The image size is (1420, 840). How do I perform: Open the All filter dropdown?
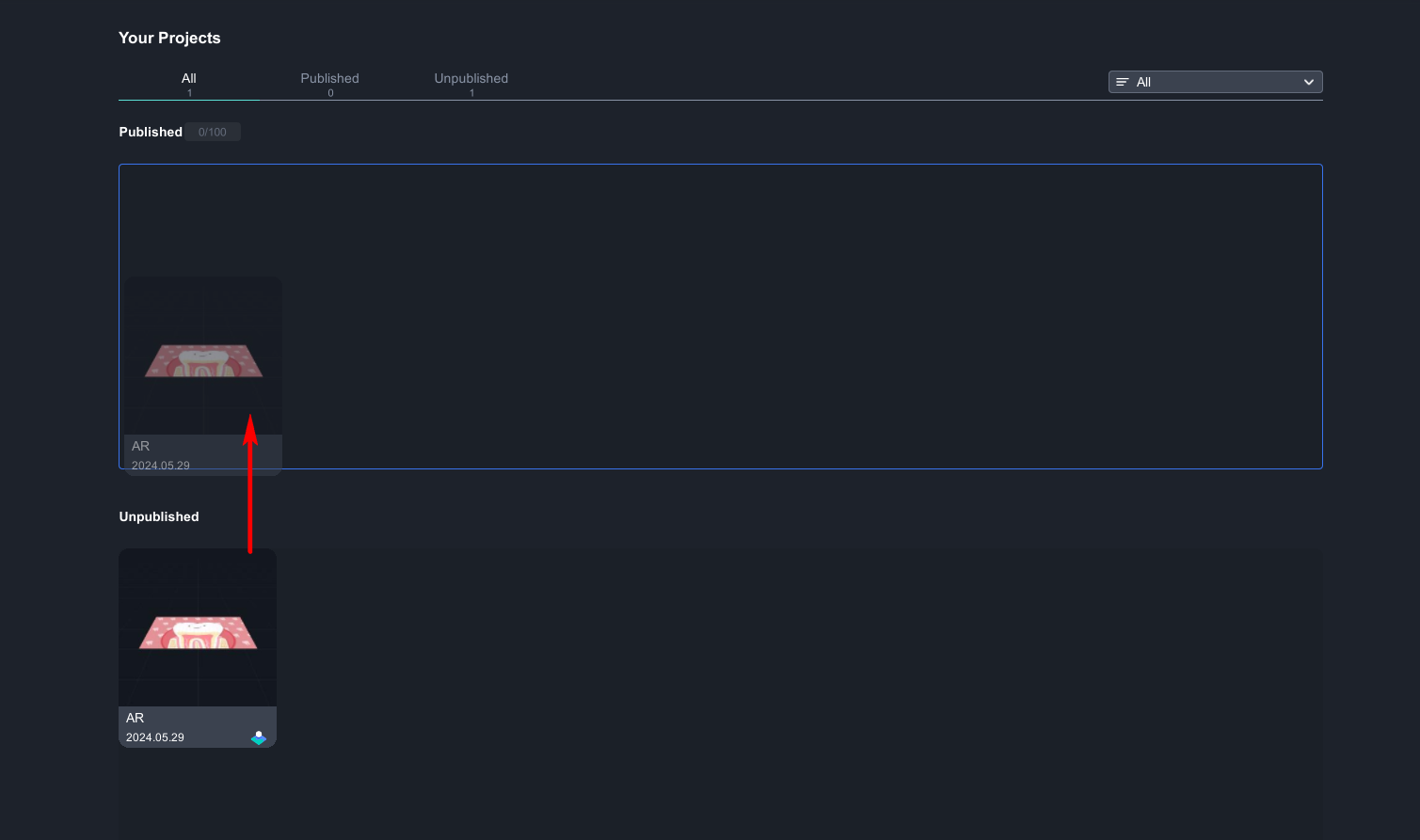pyautogui.click(x=1214, y=83)
